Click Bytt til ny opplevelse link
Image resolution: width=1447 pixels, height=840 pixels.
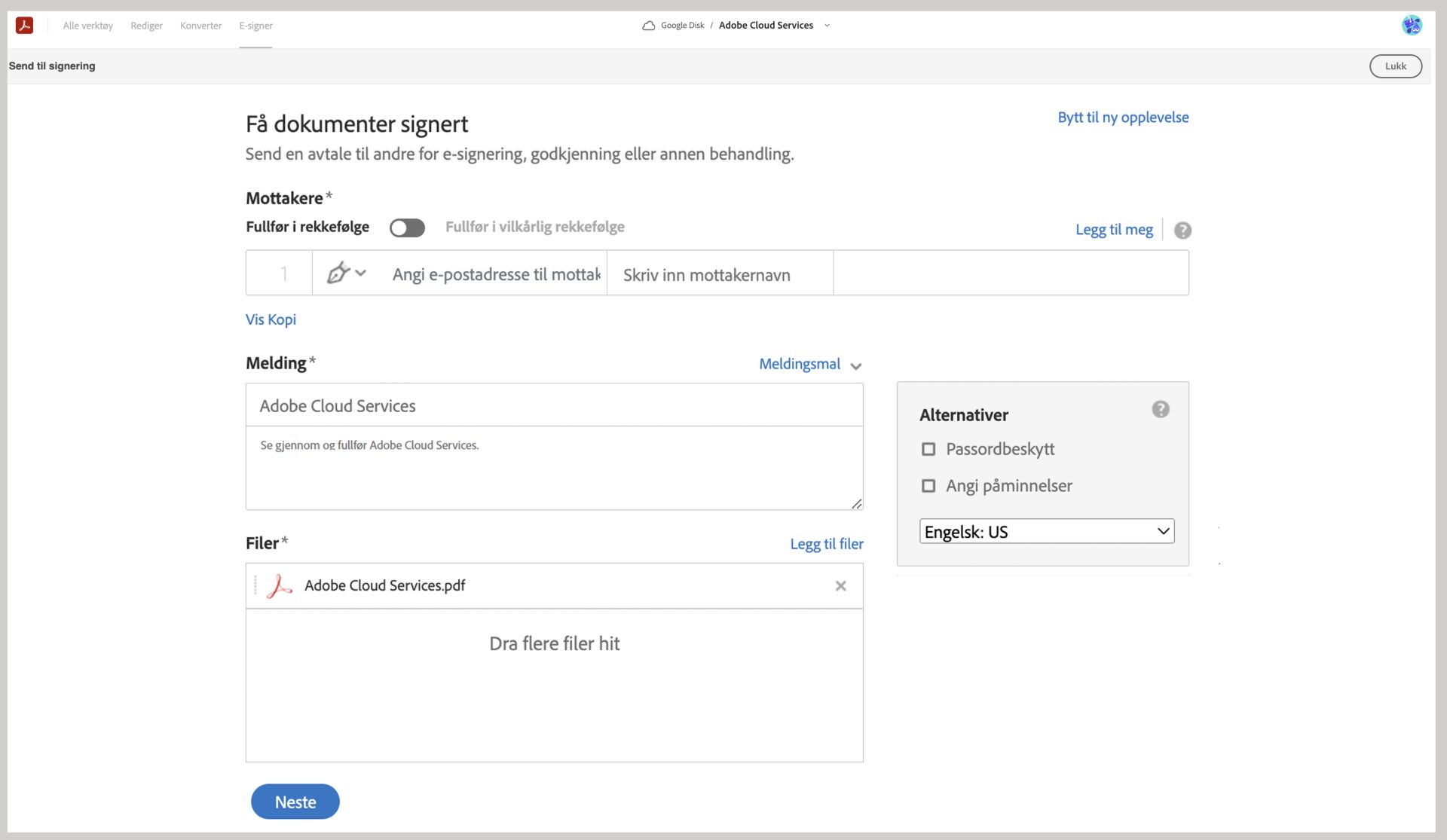coord(1123,118)
